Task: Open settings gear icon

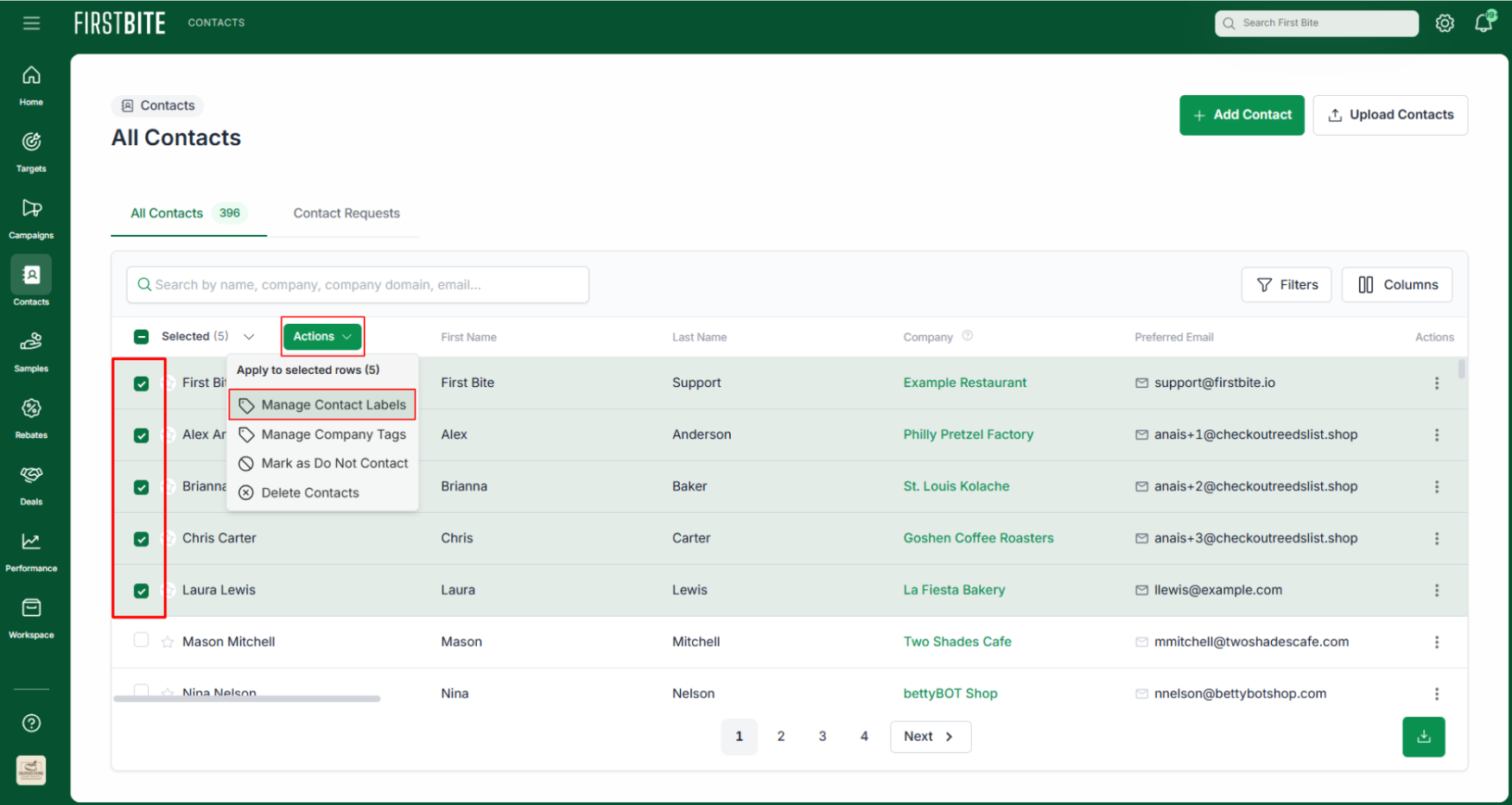Action: tap(1445, 23)
